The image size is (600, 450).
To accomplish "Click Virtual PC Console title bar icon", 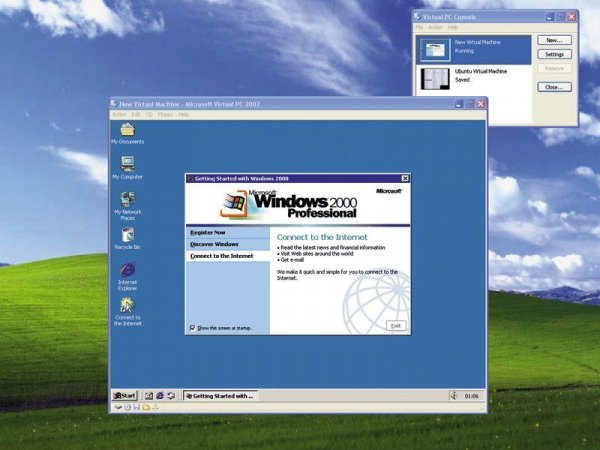I will pos(417,17).
